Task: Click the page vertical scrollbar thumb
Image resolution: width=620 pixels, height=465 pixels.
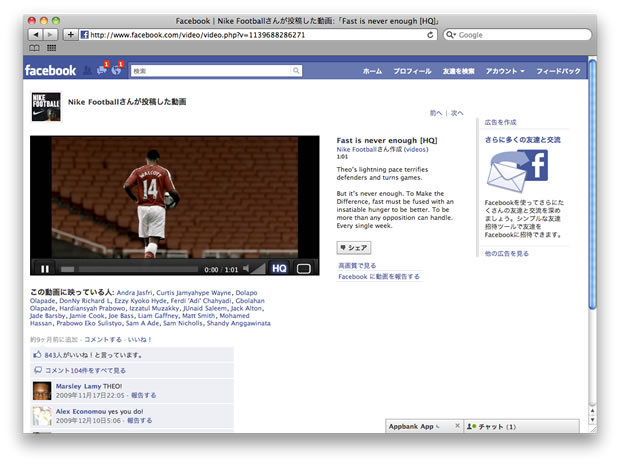Action: pos(592,184)
